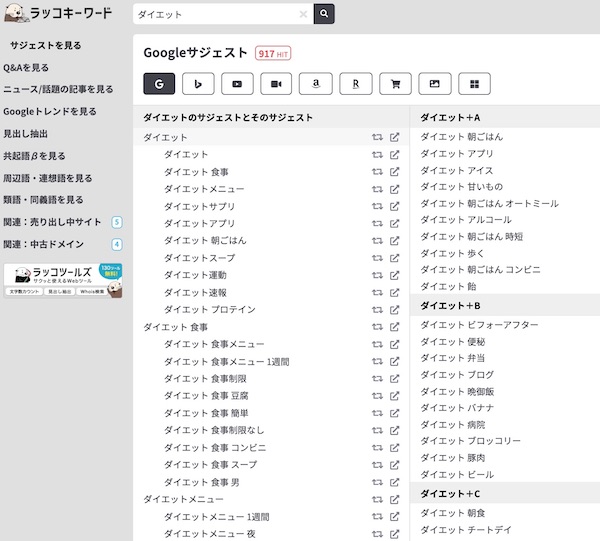Re-search icon for ダイエット 食事 コンビニ row
The width and height of the screenshot is (600, 541).
click(377, 447)
